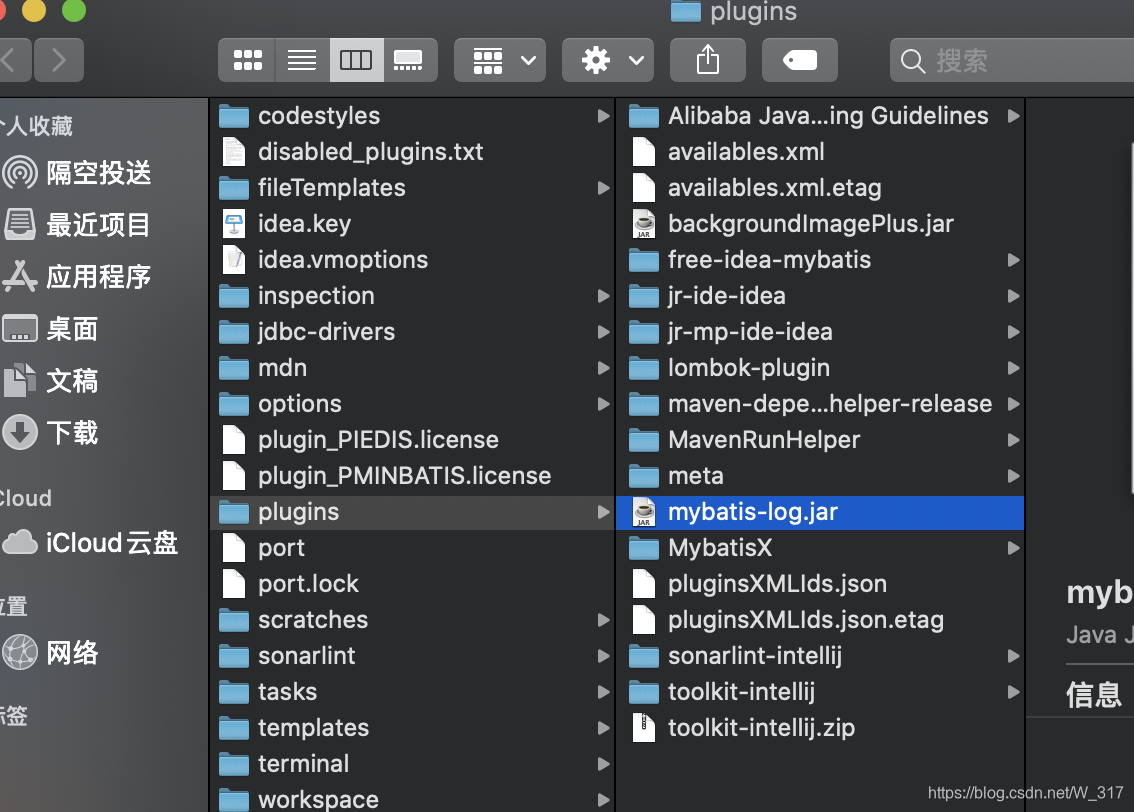This screenshot has width=1134, height=812.
Task: Expand the fileTemplates folder arrow
Action: [603, 188]
